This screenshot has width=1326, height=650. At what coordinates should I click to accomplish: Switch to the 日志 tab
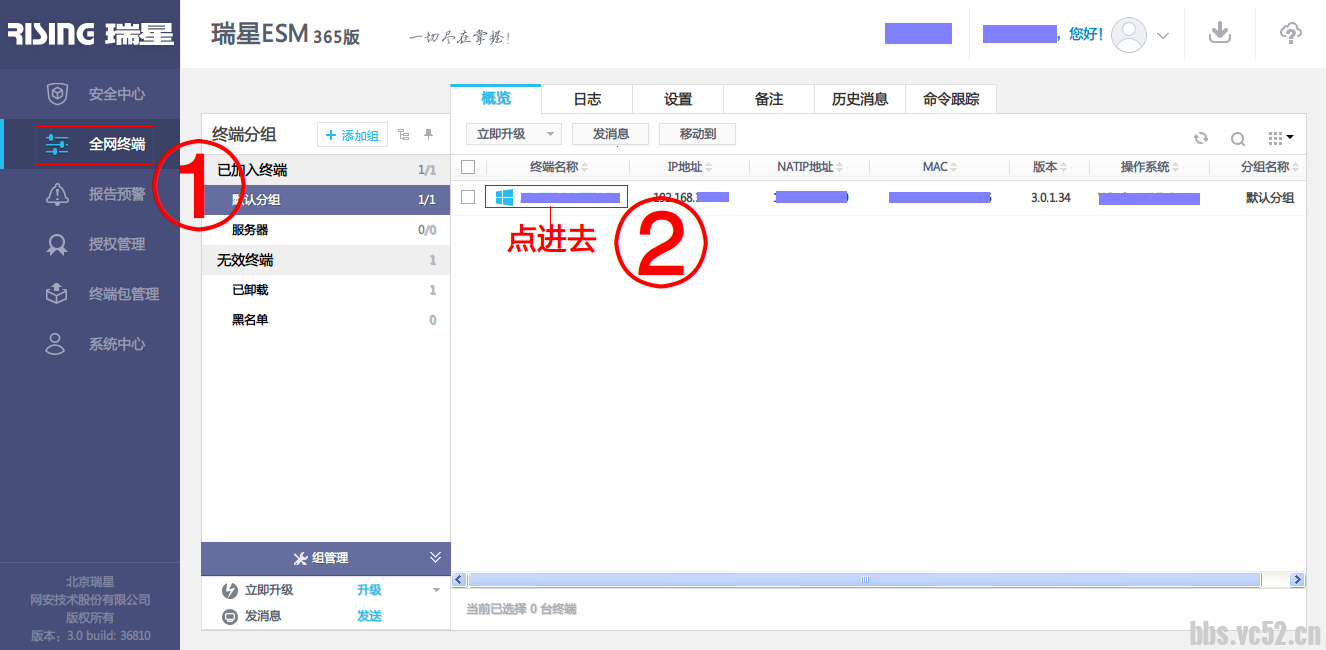tap(587, 99)
